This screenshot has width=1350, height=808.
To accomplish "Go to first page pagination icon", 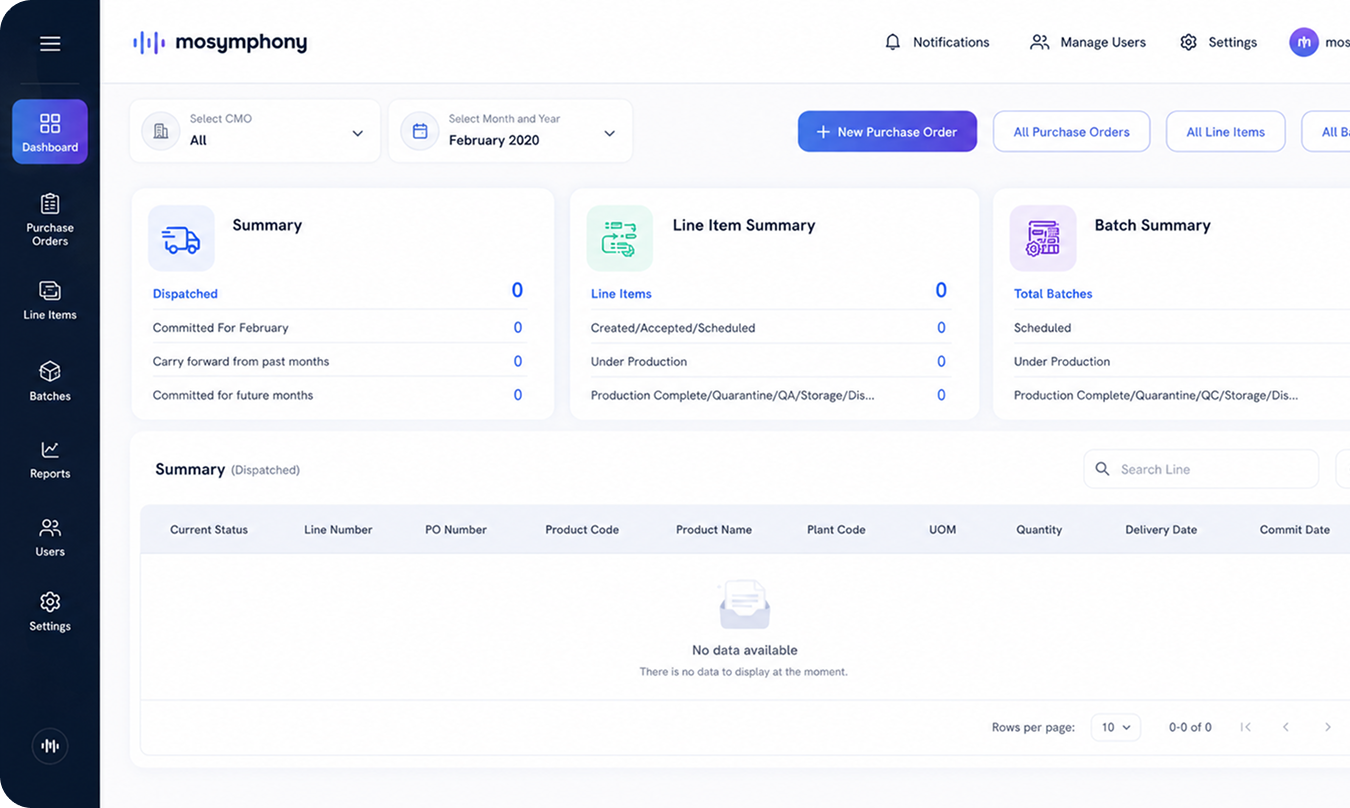I will [x=1245, y=727].
